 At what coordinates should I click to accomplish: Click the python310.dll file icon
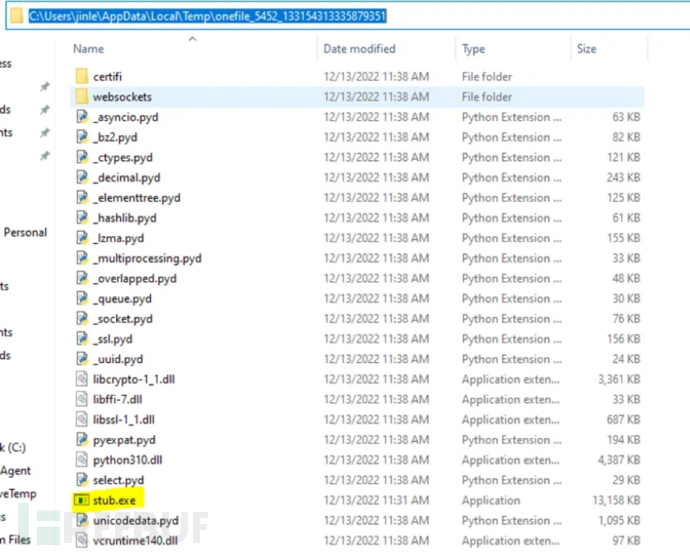[82, 460]
